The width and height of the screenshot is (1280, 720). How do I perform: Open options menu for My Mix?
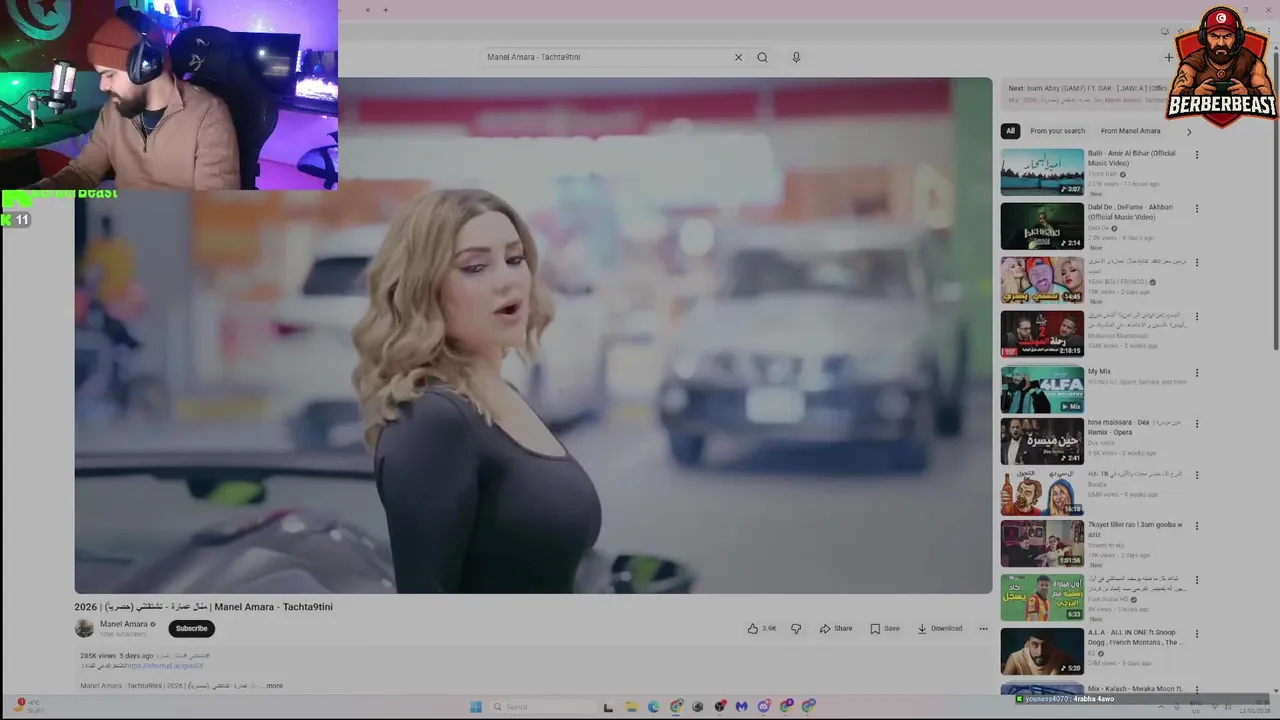coord(1196,372)
